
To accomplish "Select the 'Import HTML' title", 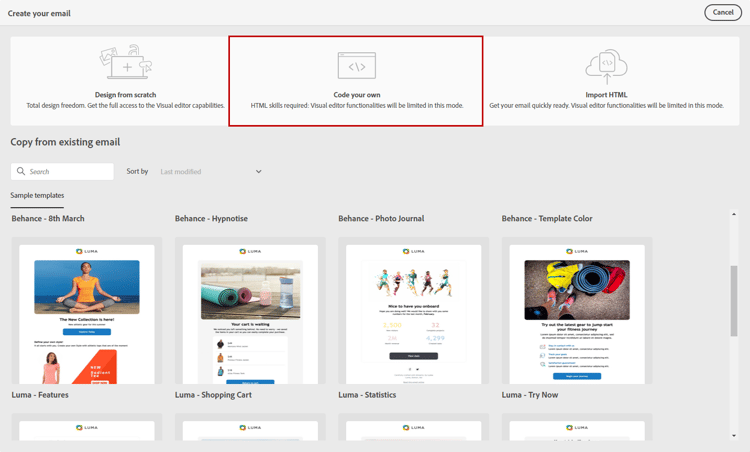I will click(x=606, y=95).
